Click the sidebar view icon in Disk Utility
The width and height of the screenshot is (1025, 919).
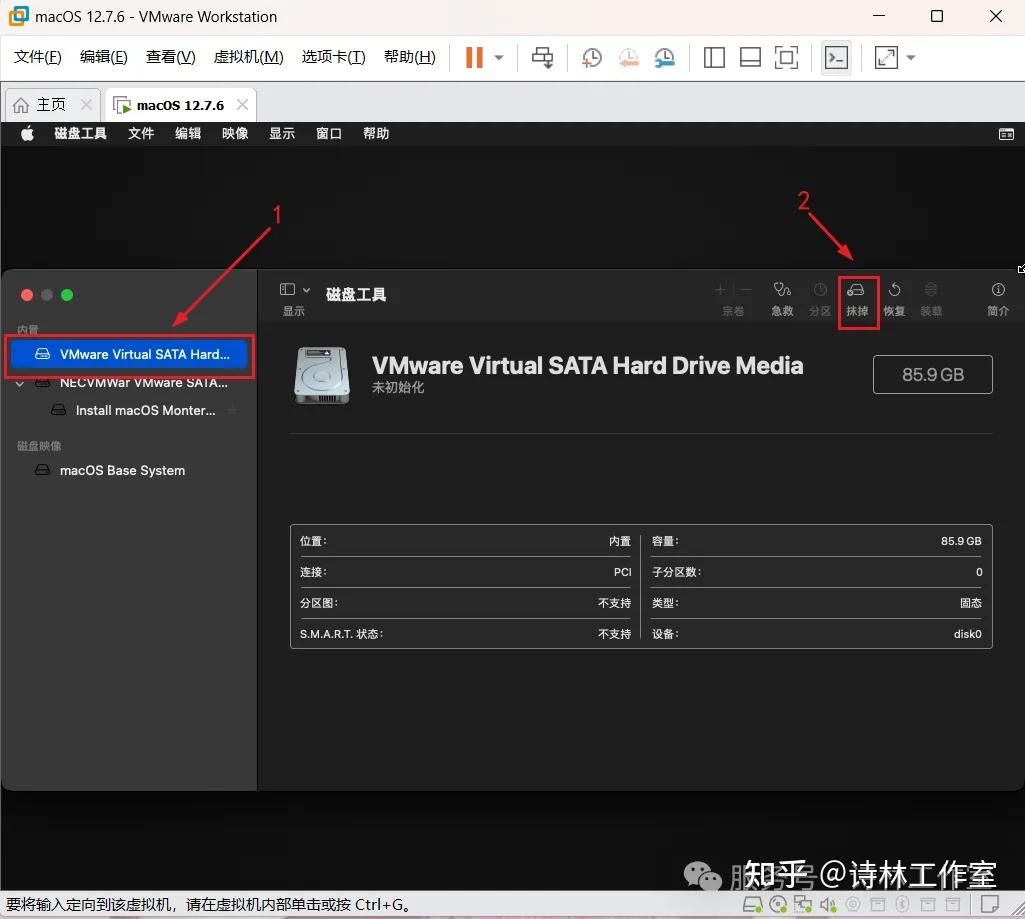[x=287, y=289]
